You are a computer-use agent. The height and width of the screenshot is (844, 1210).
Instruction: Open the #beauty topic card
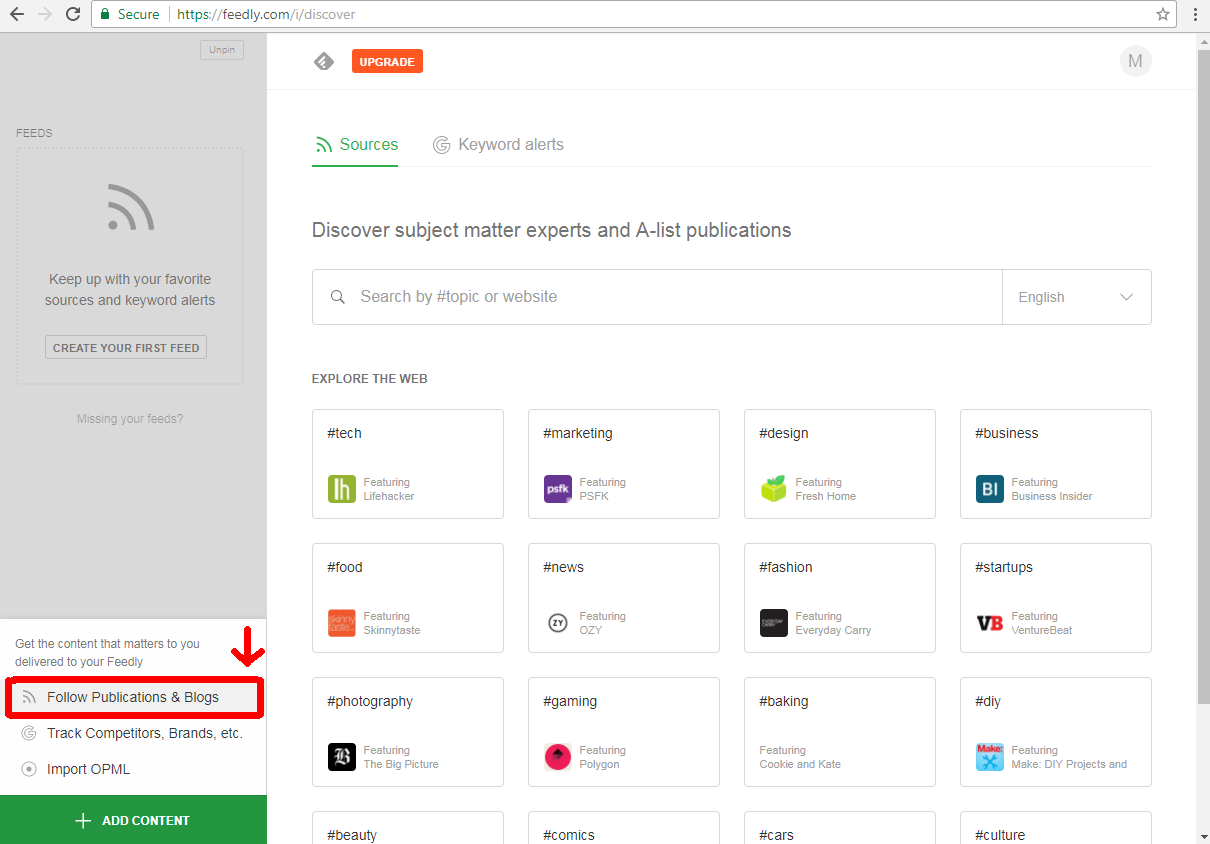(408, 827)
